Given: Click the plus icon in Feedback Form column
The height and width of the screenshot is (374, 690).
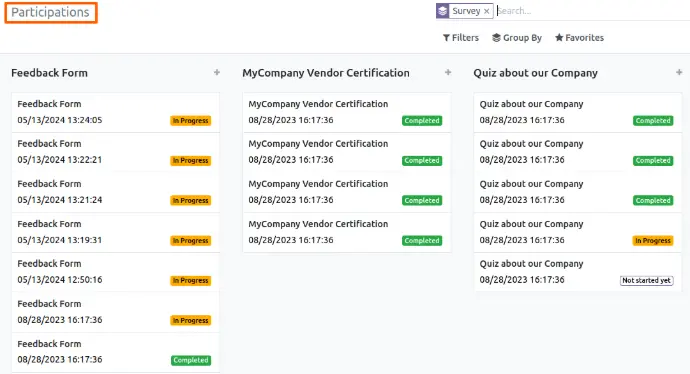Looking at the screenshot, I should pyautogui.click(x=217, y=73).
